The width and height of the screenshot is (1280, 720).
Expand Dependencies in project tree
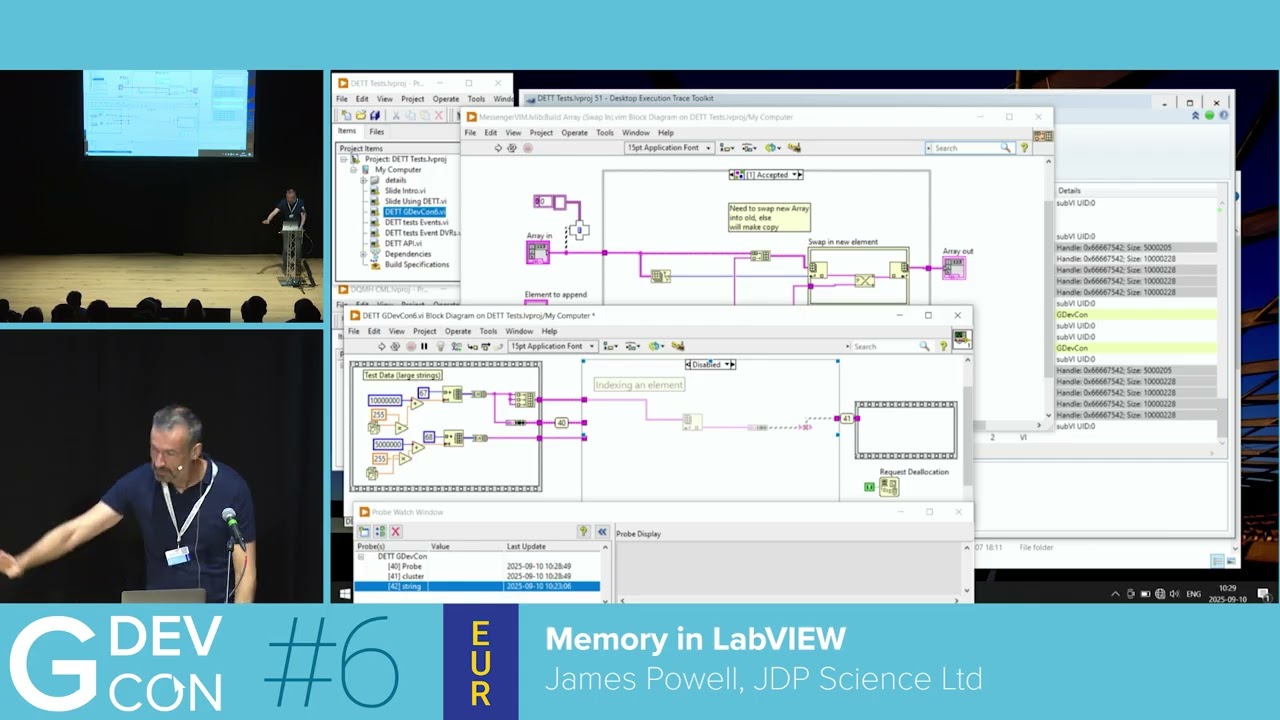coord(364,253)
